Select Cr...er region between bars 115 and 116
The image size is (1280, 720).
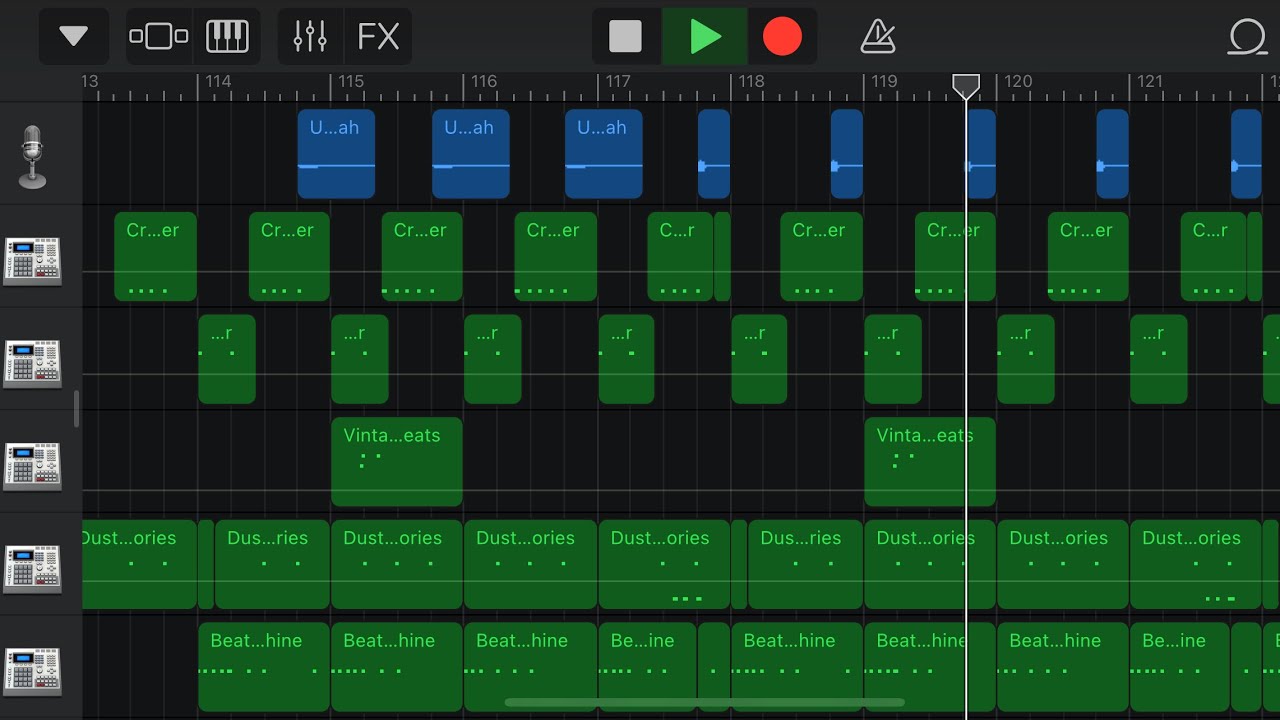(x=422, y=256)
